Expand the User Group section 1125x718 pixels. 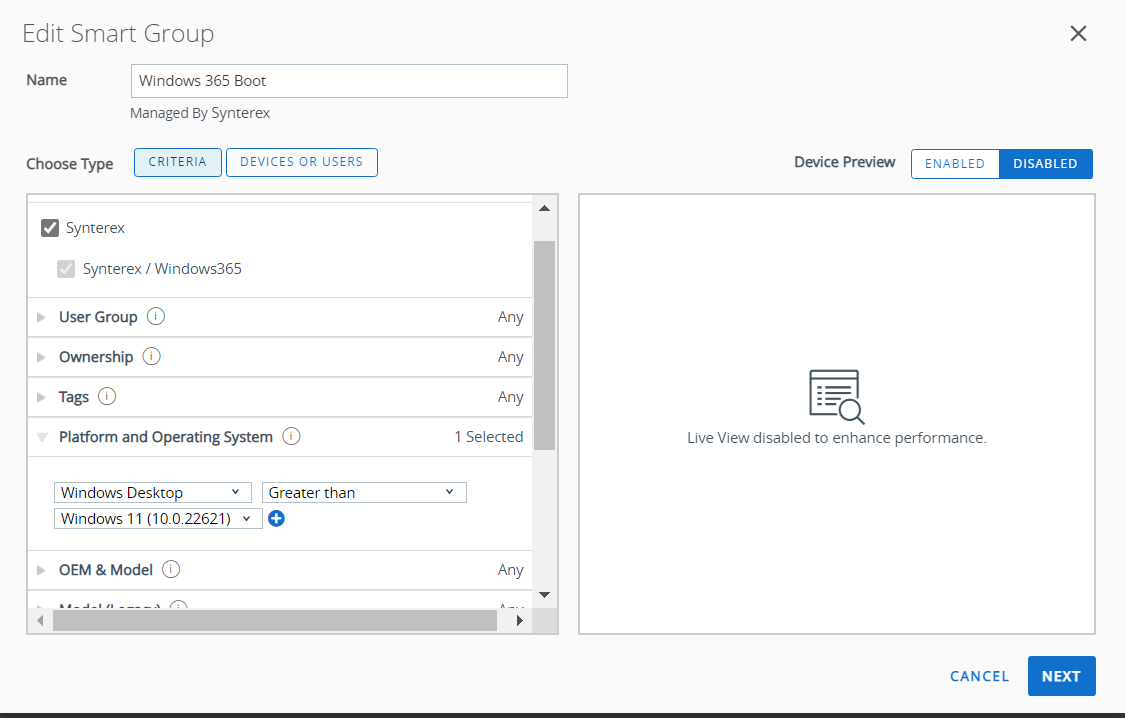tap(41, 317)
